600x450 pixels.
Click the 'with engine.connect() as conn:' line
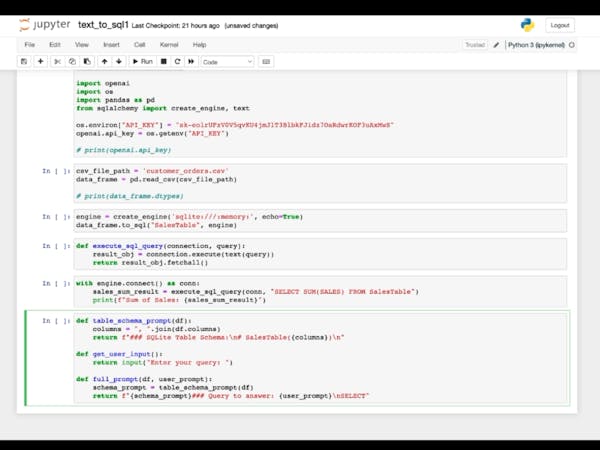pos(138,283)
